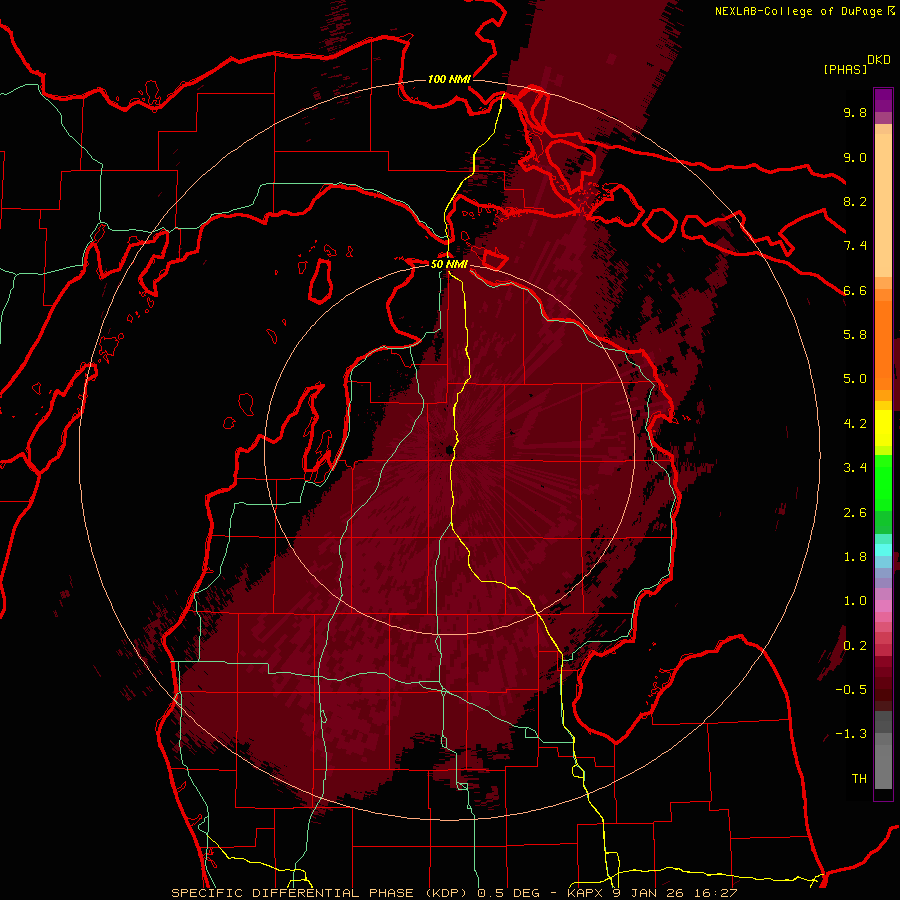Pick the purple band atop the color scale
Screen dimensions: 900x900
(x=883, y=100)
